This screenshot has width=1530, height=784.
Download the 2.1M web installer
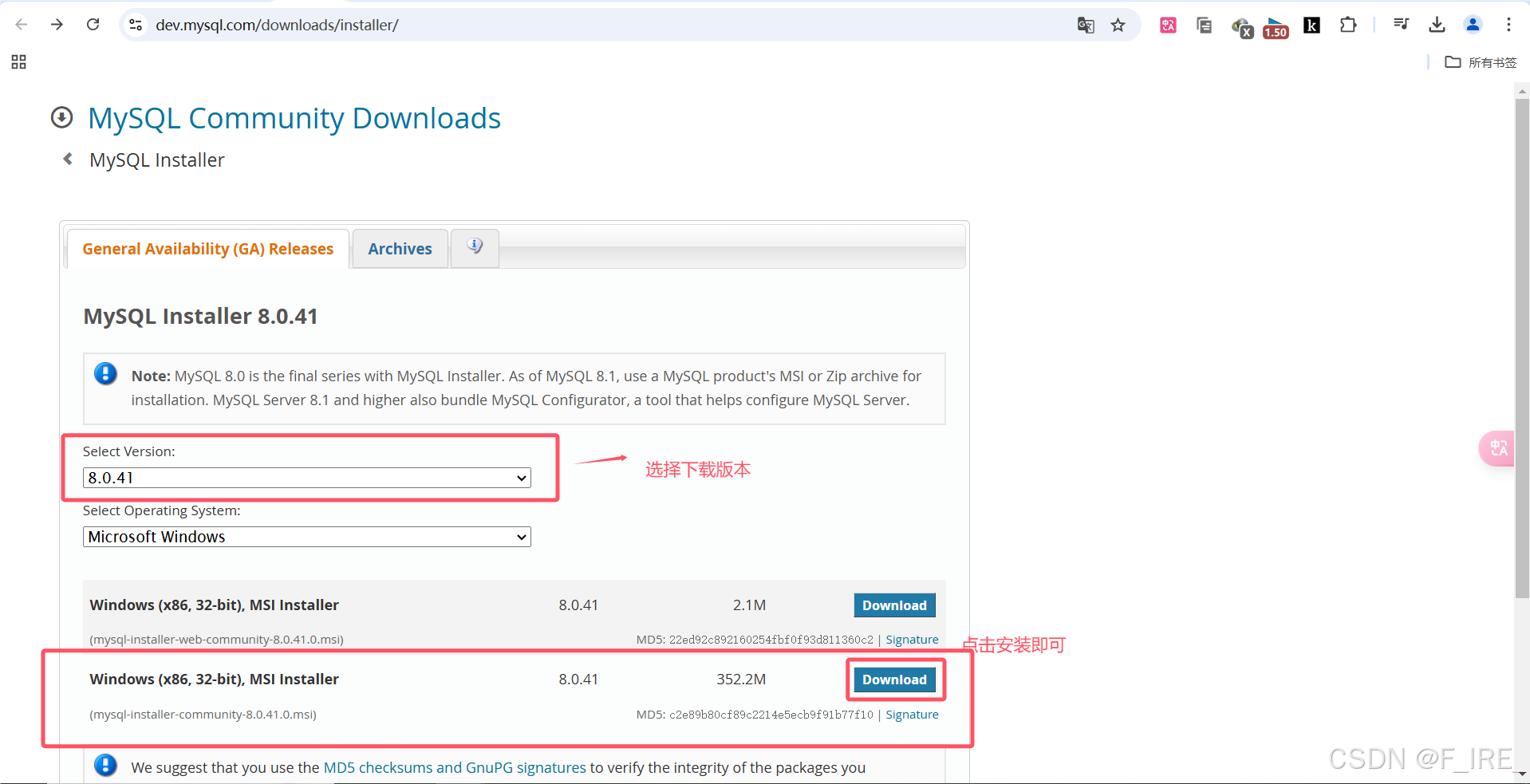point(894,605)
